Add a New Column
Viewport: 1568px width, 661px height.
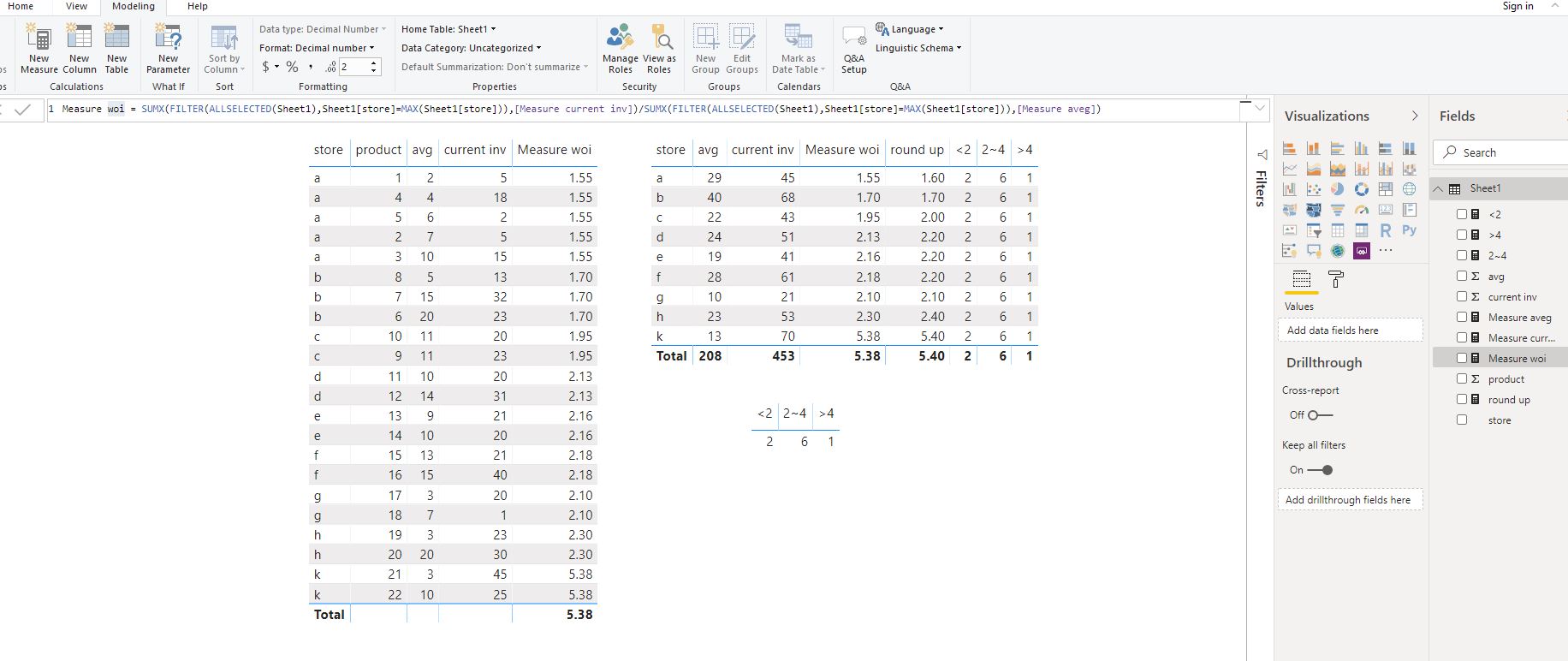point(79,49)
